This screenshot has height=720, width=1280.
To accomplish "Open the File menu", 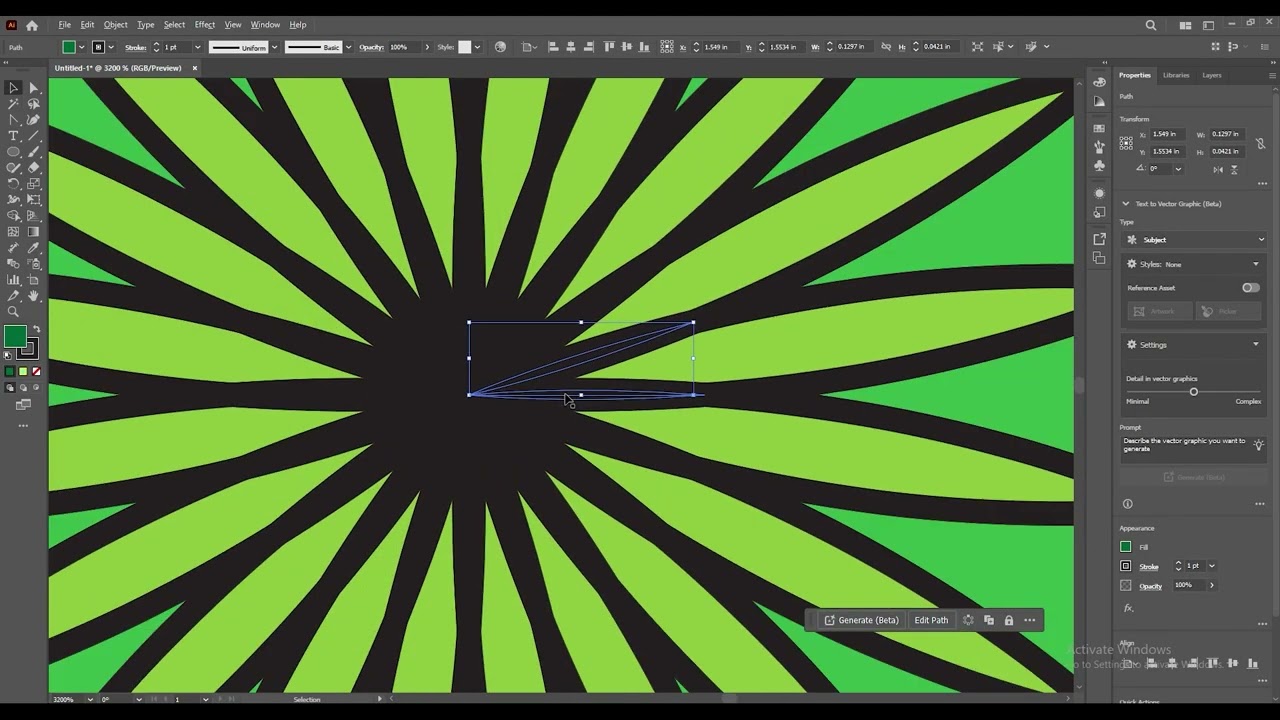I will point(64,25).
